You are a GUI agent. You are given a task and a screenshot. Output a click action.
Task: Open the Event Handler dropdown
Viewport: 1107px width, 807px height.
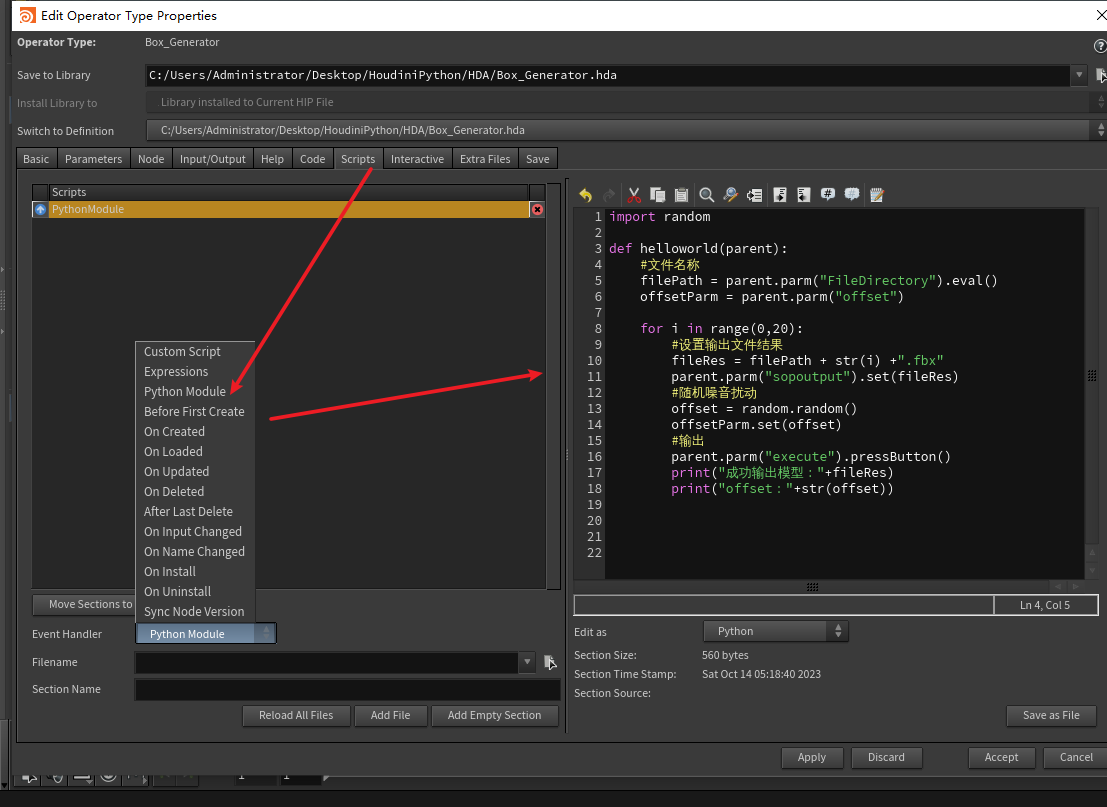(205, 634)
